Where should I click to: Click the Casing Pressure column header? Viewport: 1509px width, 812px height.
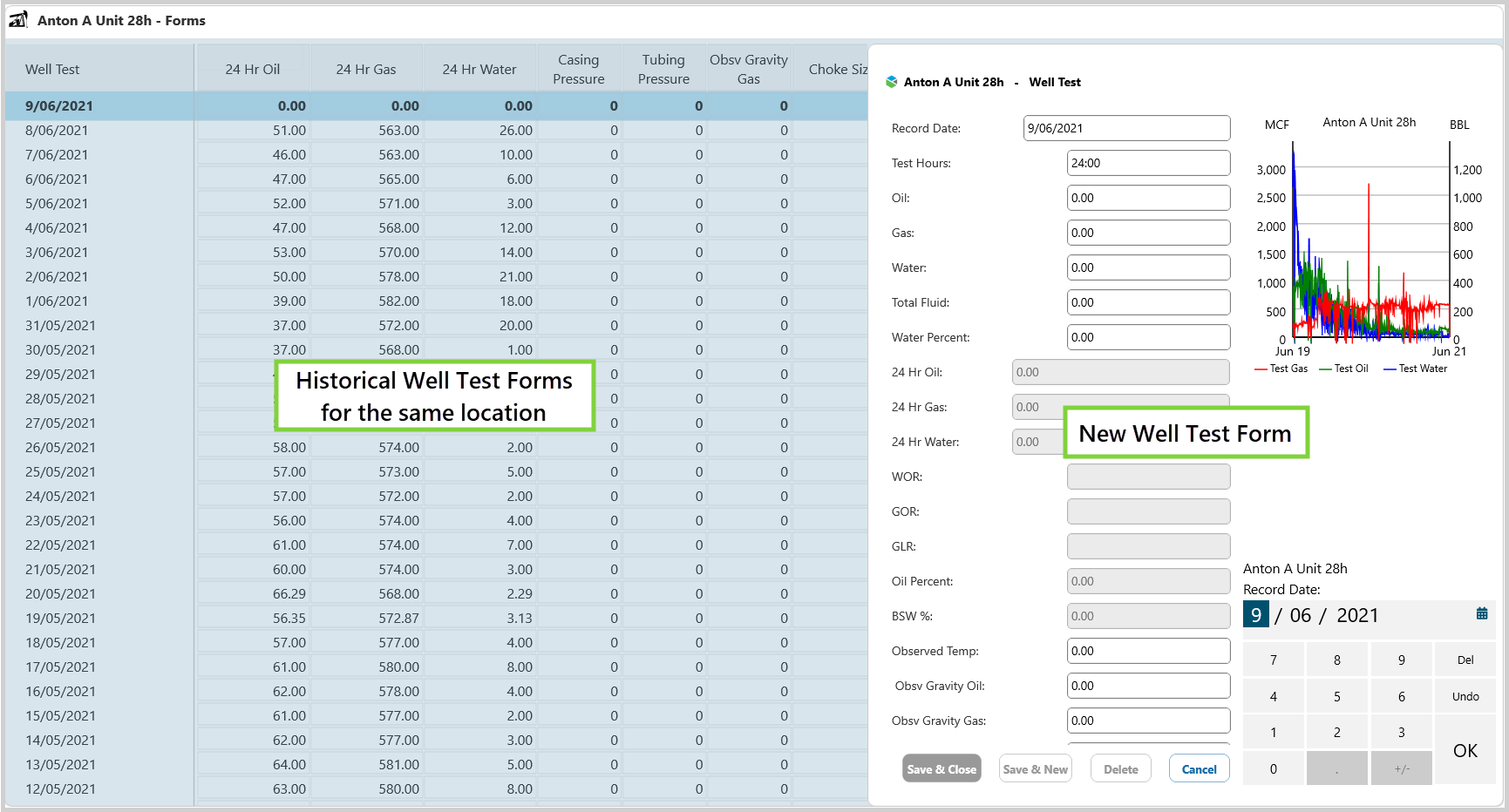(578, 70)
